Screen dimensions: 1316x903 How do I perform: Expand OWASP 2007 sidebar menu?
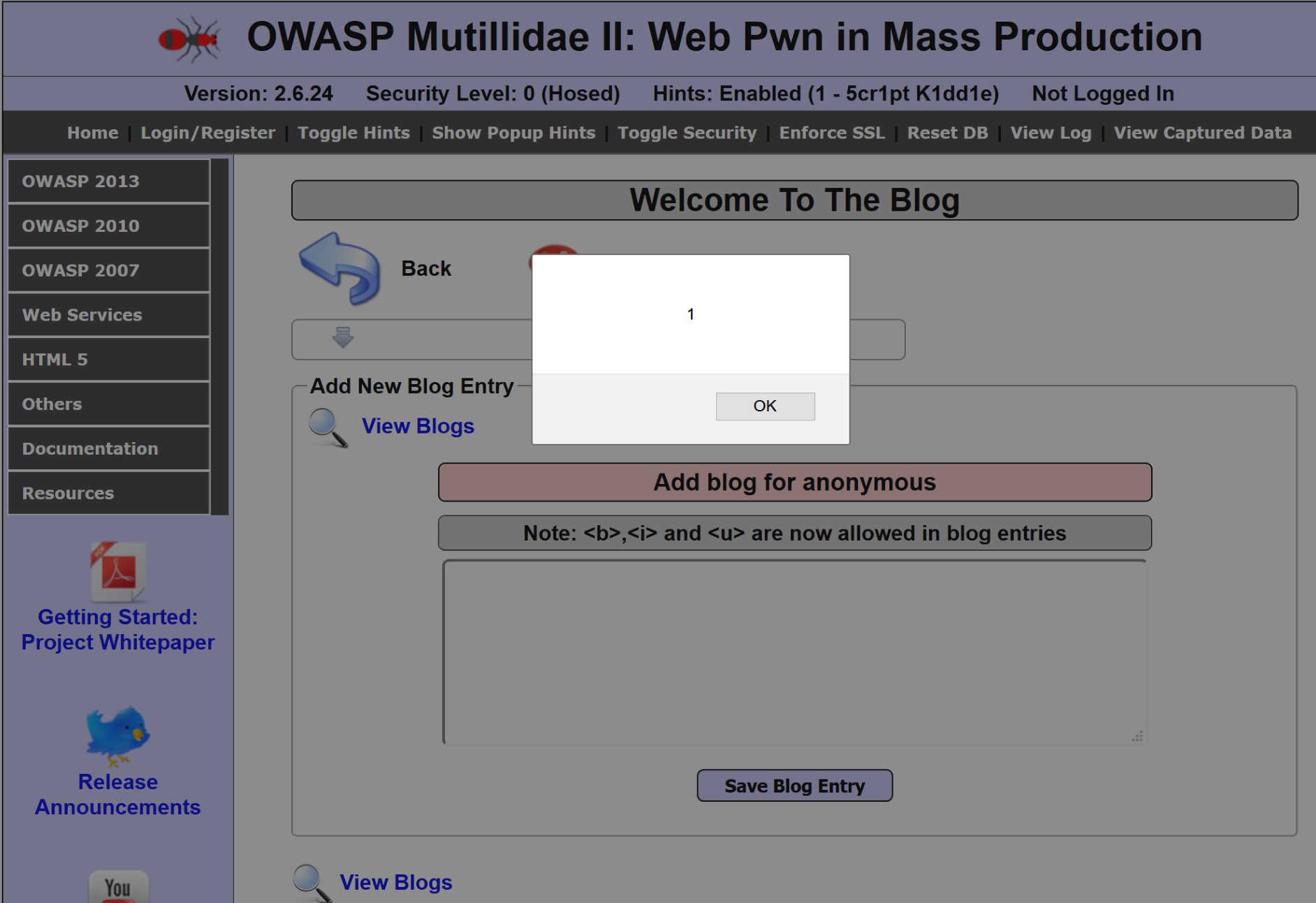[x=109, y=270]
